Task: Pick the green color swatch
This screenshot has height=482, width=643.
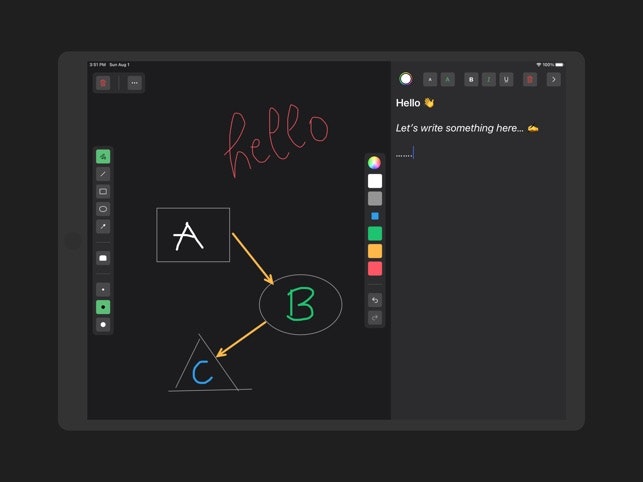Action: click(375, 233)
